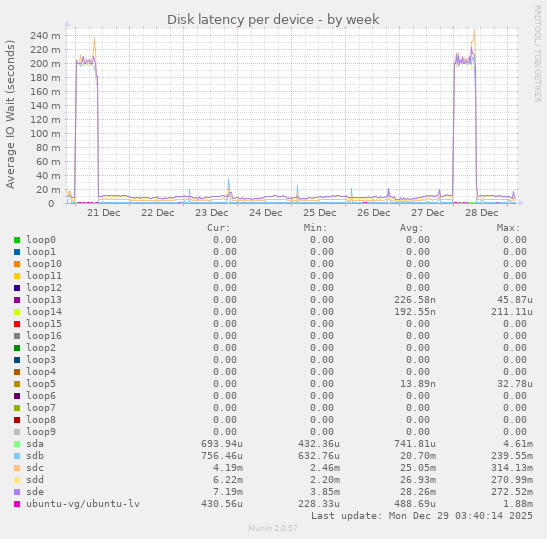Click the 'sdd' legend label
Screen dimensions: 547x539
[x=35, y=480]
